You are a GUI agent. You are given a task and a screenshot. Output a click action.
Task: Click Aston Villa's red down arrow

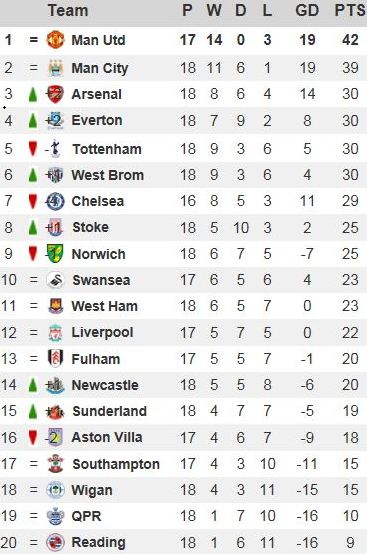coord(33,437)
